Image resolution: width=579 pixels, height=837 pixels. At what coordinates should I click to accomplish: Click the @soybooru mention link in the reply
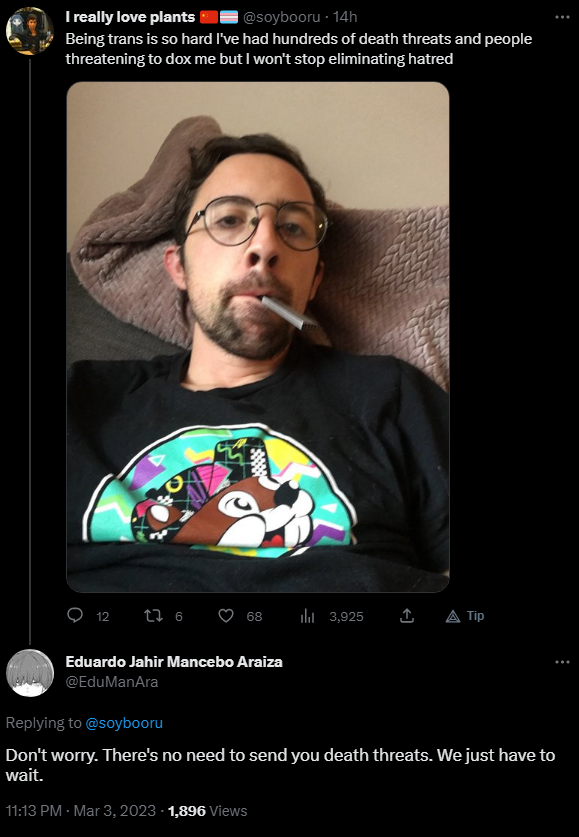pyautogui.click(x=124, y=723)
